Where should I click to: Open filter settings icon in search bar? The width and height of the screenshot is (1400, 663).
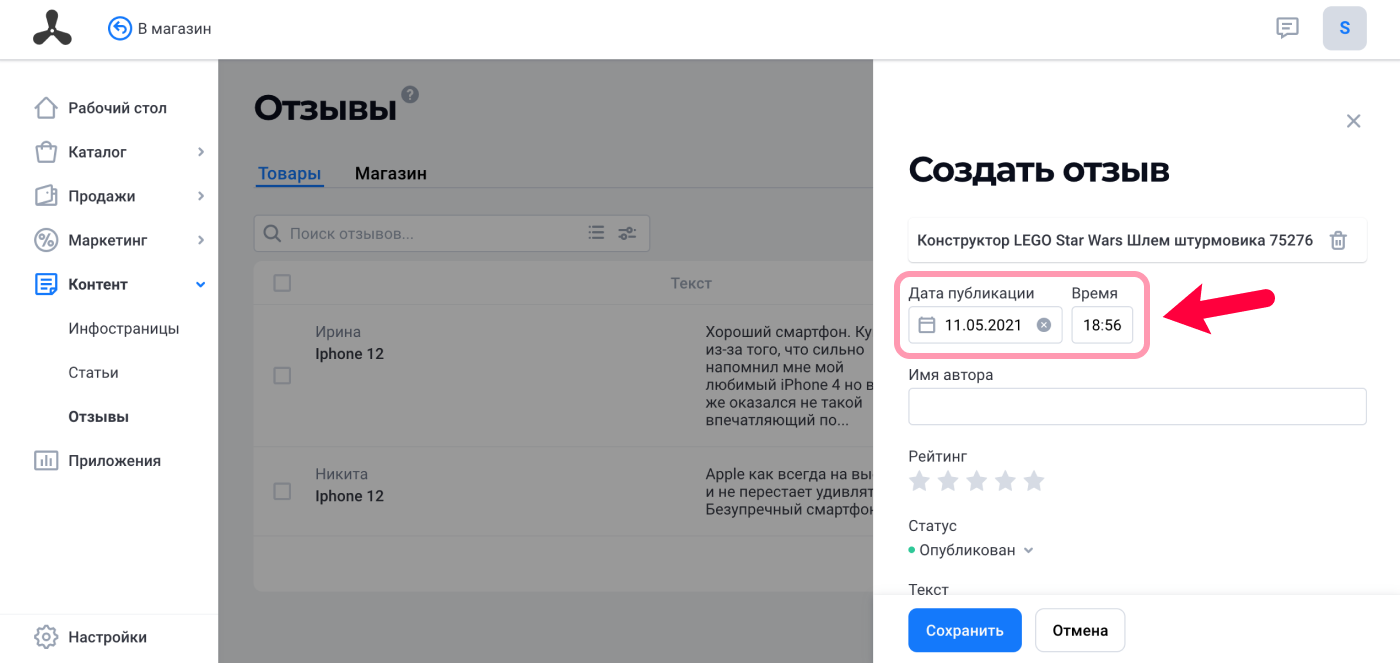pos(627,233)
